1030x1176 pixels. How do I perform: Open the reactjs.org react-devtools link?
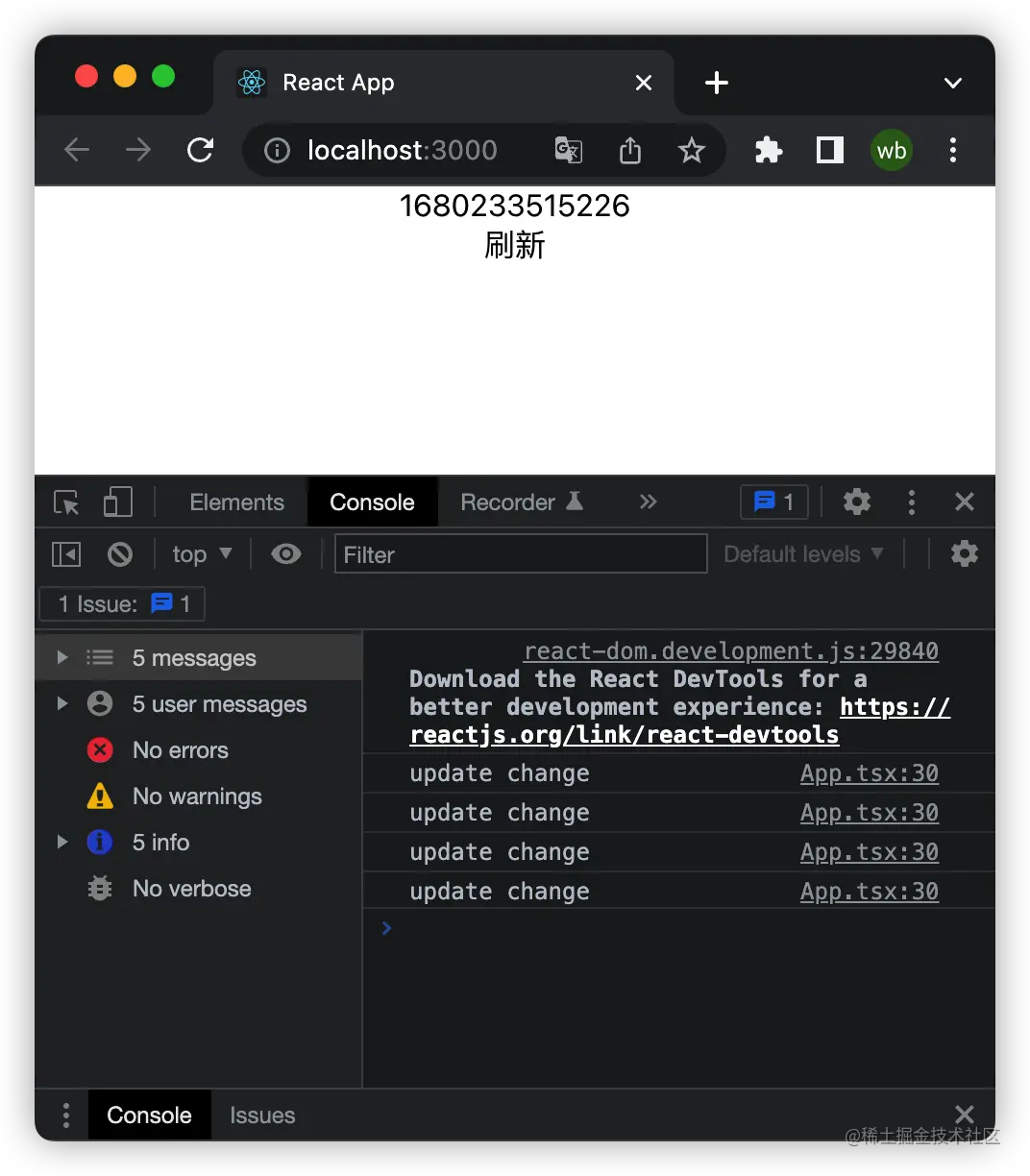click(x=680, y=722)
